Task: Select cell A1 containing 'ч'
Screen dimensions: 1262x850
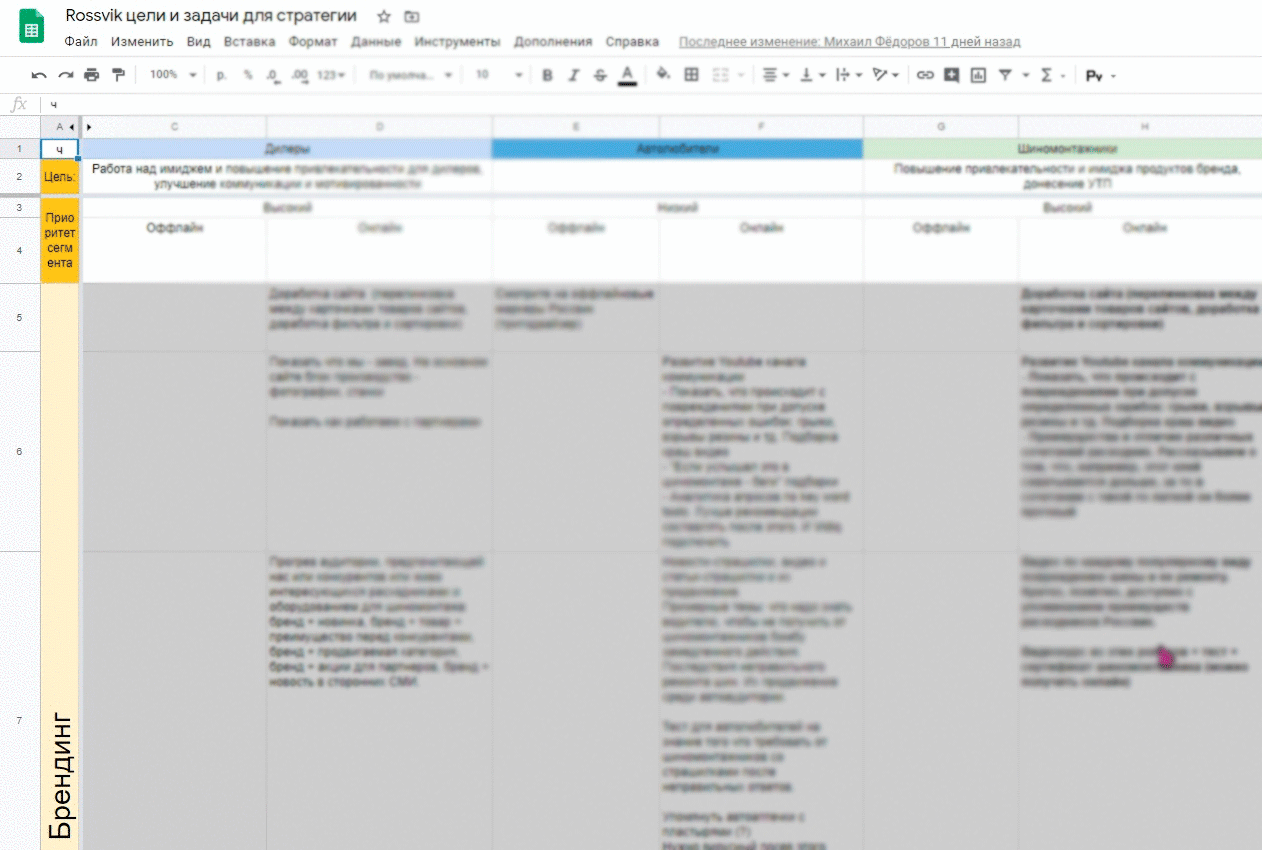Action: (60, 149)
